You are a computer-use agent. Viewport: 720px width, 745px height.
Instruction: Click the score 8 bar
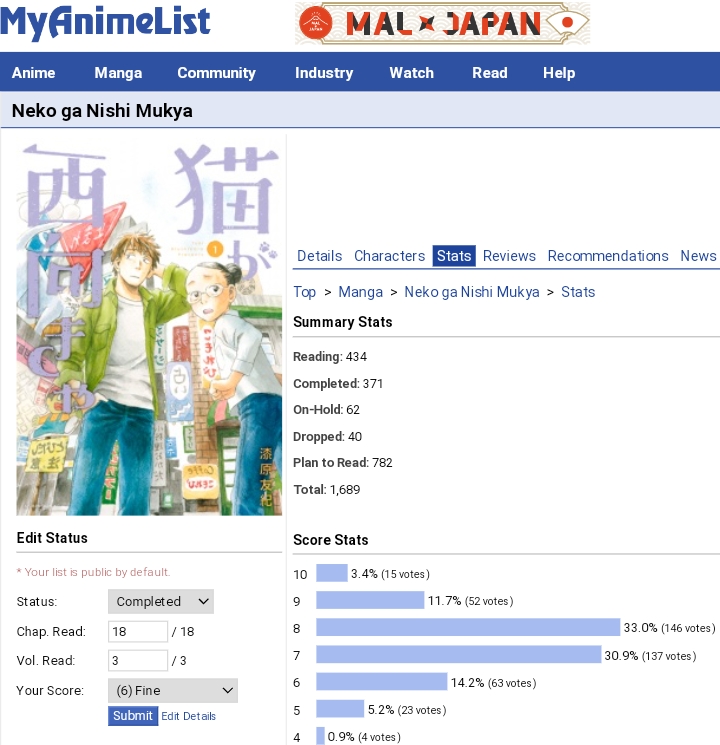(x=468, y=627)
